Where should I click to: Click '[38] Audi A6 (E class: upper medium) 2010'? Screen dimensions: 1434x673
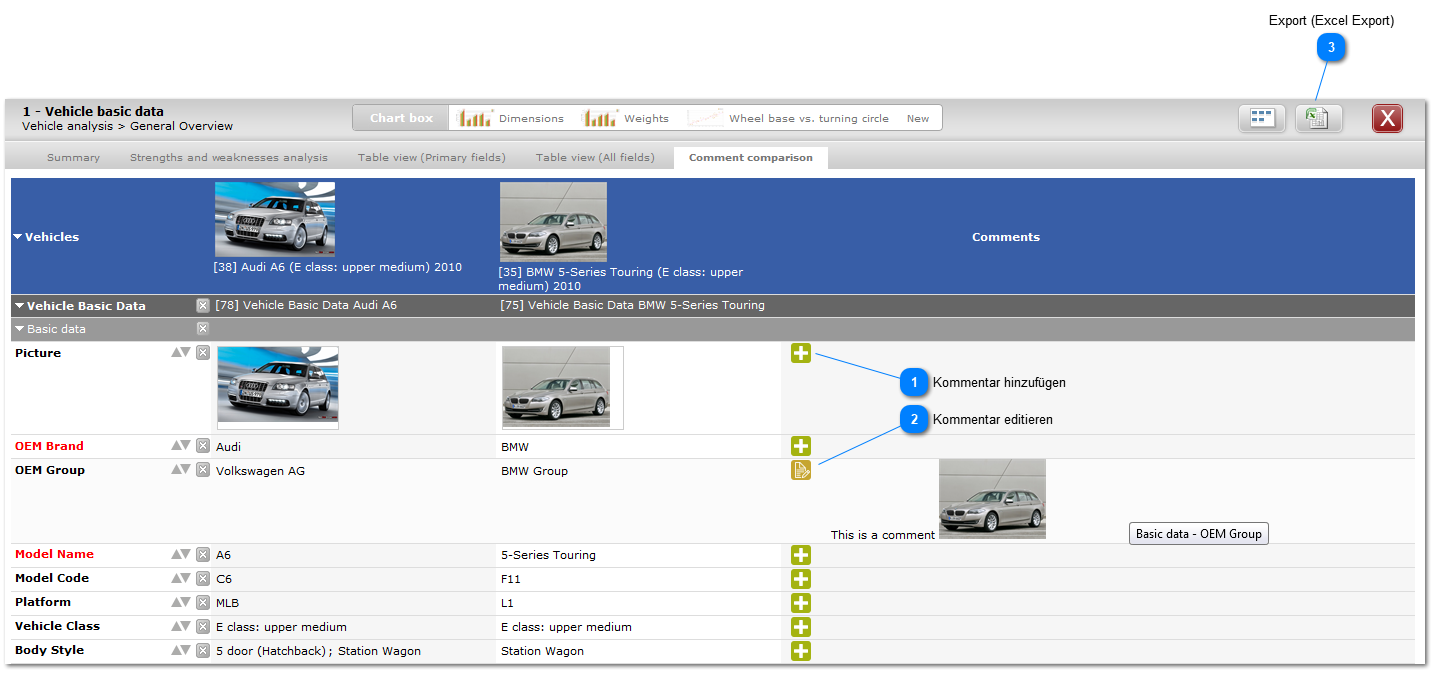click(338, 268)
